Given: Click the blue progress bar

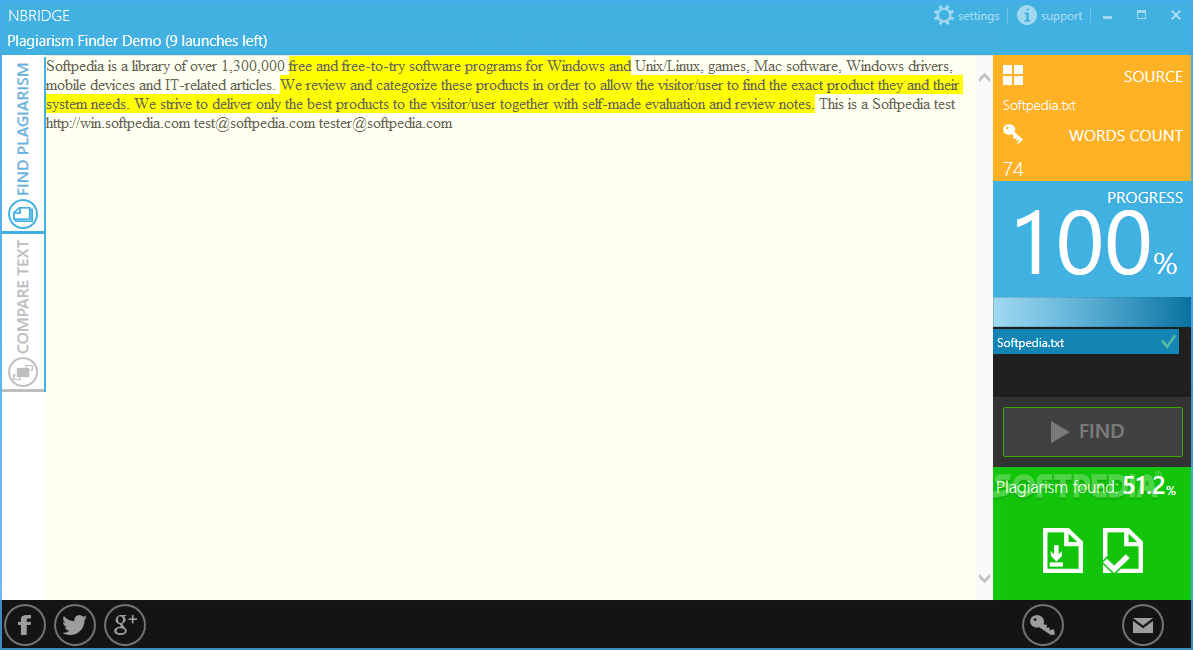Looking at the screenshot, I should (x=1092, y=312).
